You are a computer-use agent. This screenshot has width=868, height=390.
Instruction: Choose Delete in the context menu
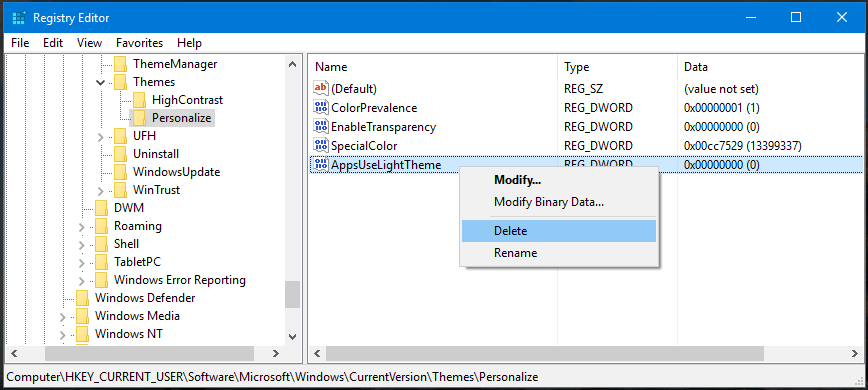559,231
